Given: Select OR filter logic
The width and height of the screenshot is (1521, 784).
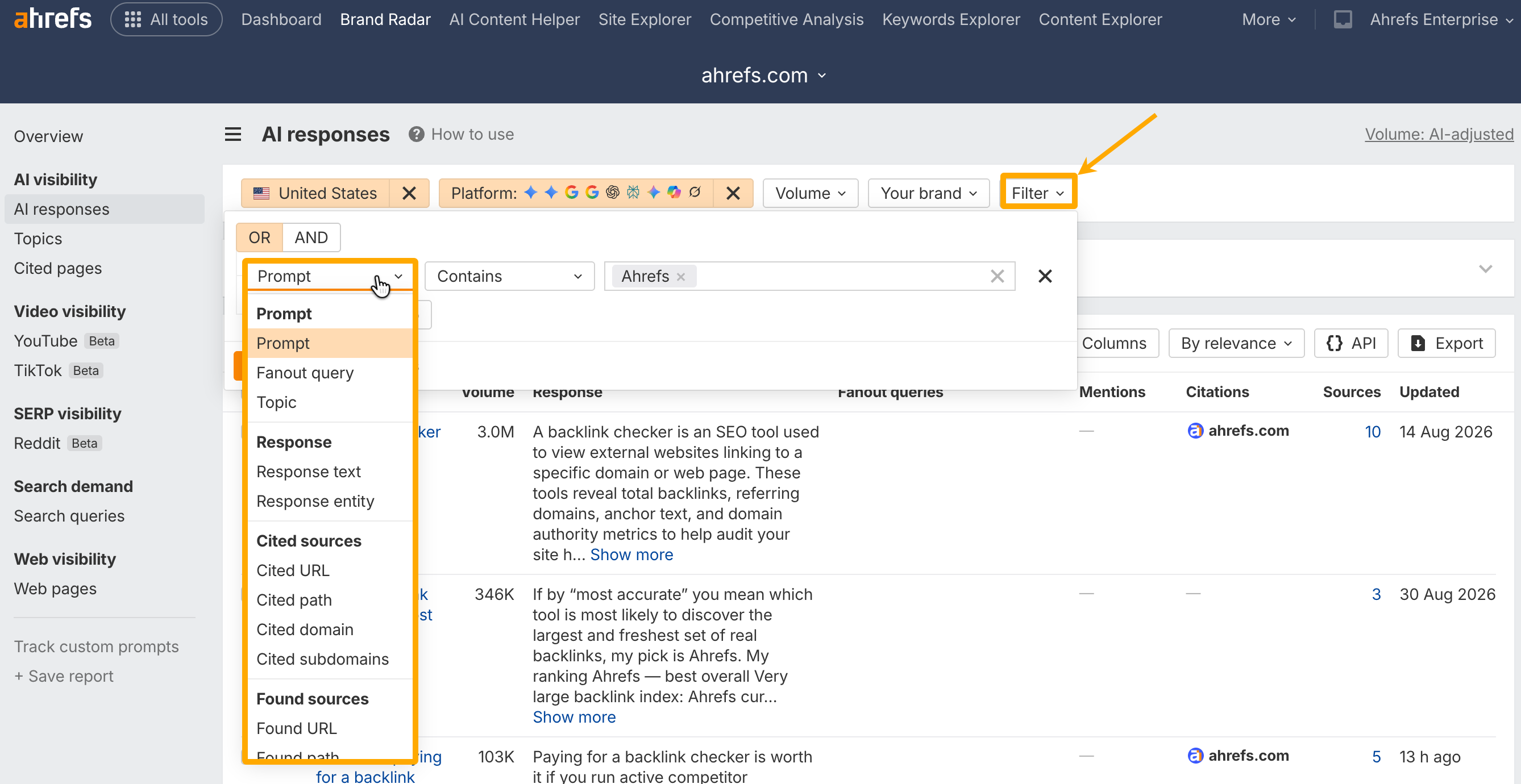Looking at the screenshot, I should tap(259, 237).
